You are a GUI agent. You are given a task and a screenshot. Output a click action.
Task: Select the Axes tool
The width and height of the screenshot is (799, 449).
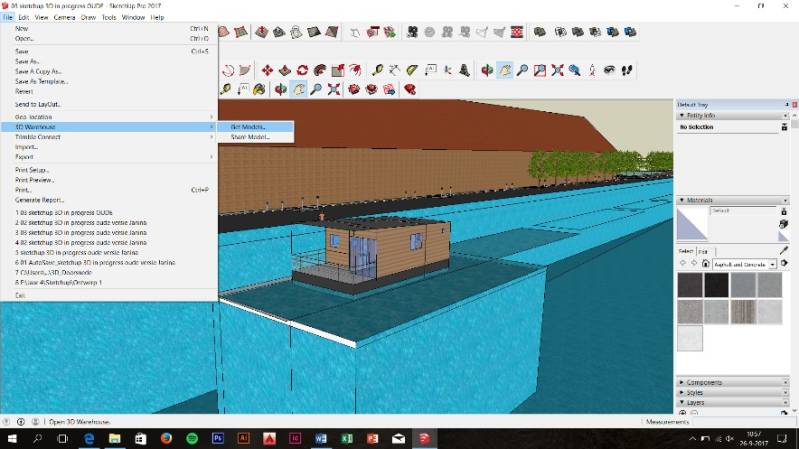[447, 70]
